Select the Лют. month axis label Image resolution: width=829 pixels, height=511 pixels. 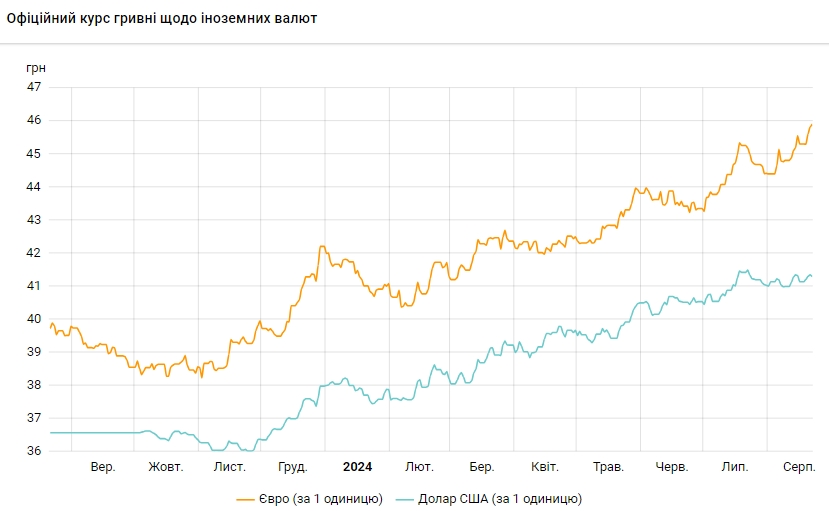tap(419, 467)
